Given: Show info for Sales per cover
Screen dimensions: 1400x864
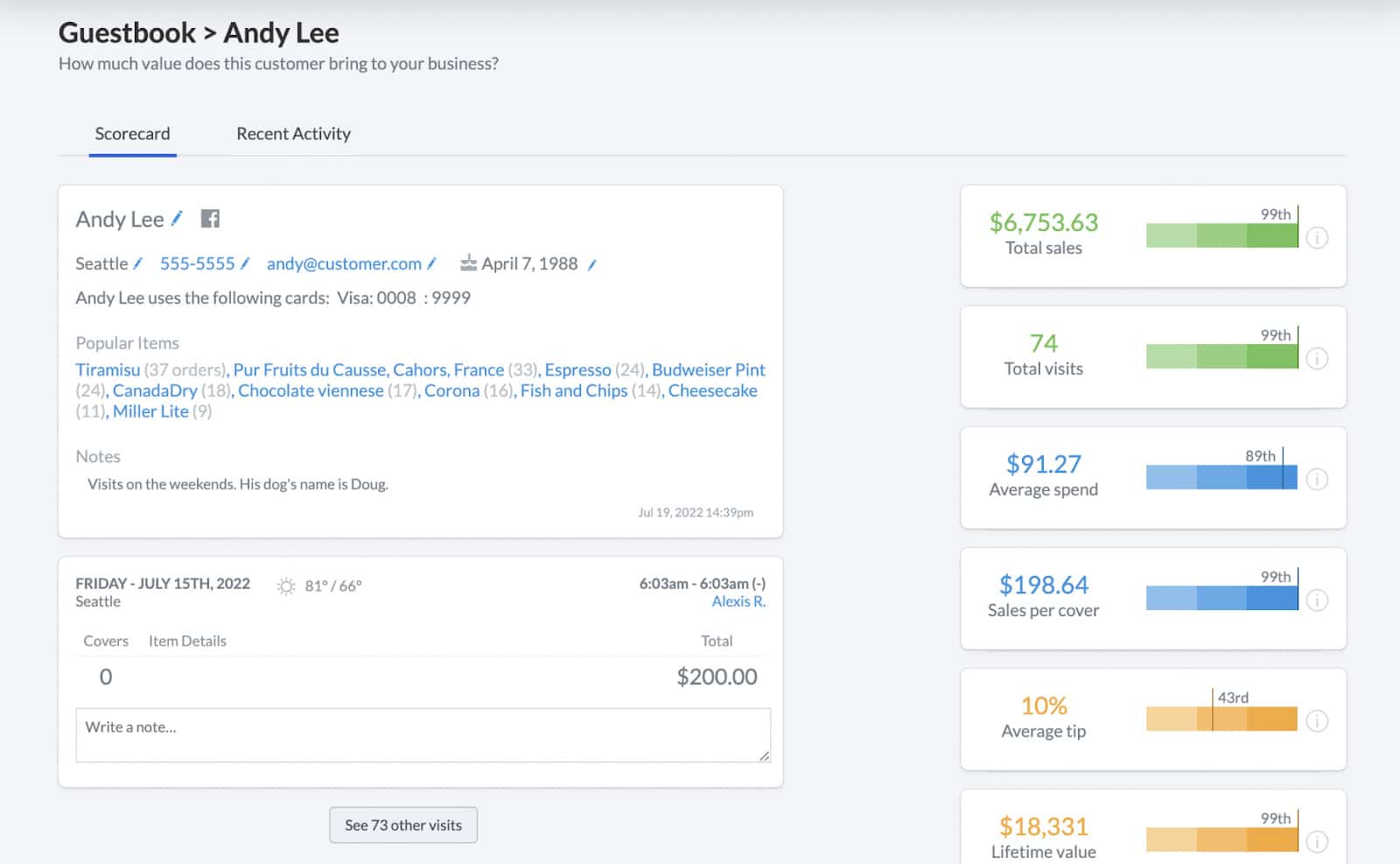Looking at the screenshot, I should pos(1317,600).
